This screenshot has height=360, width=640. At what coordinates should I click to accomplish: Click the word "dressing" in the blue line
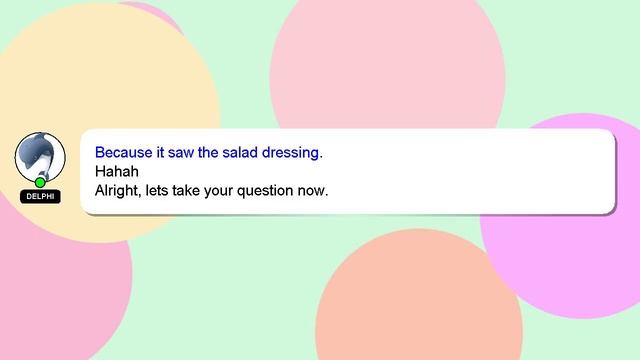(x=290, y=153)
